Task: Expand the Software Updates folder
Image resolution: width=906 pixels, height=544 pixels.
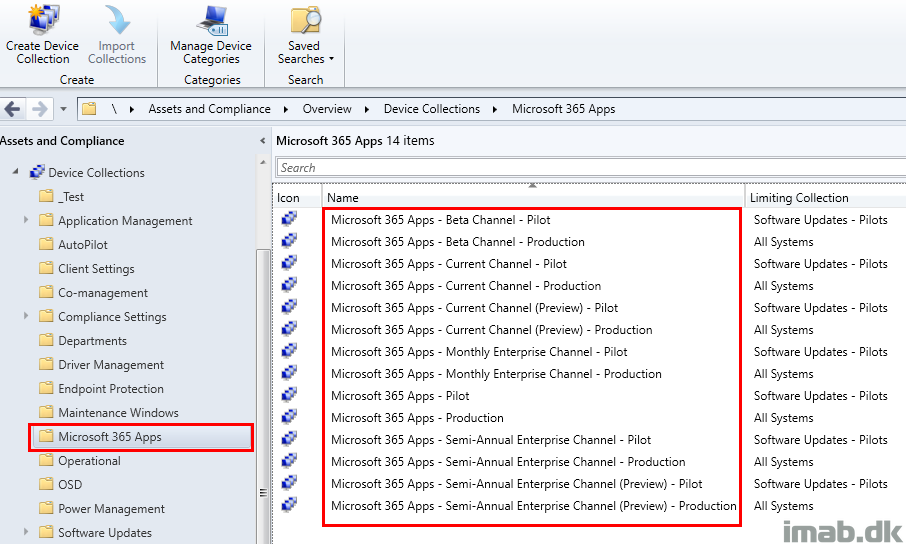Action: pyautogui.click(x=26, y=531)
